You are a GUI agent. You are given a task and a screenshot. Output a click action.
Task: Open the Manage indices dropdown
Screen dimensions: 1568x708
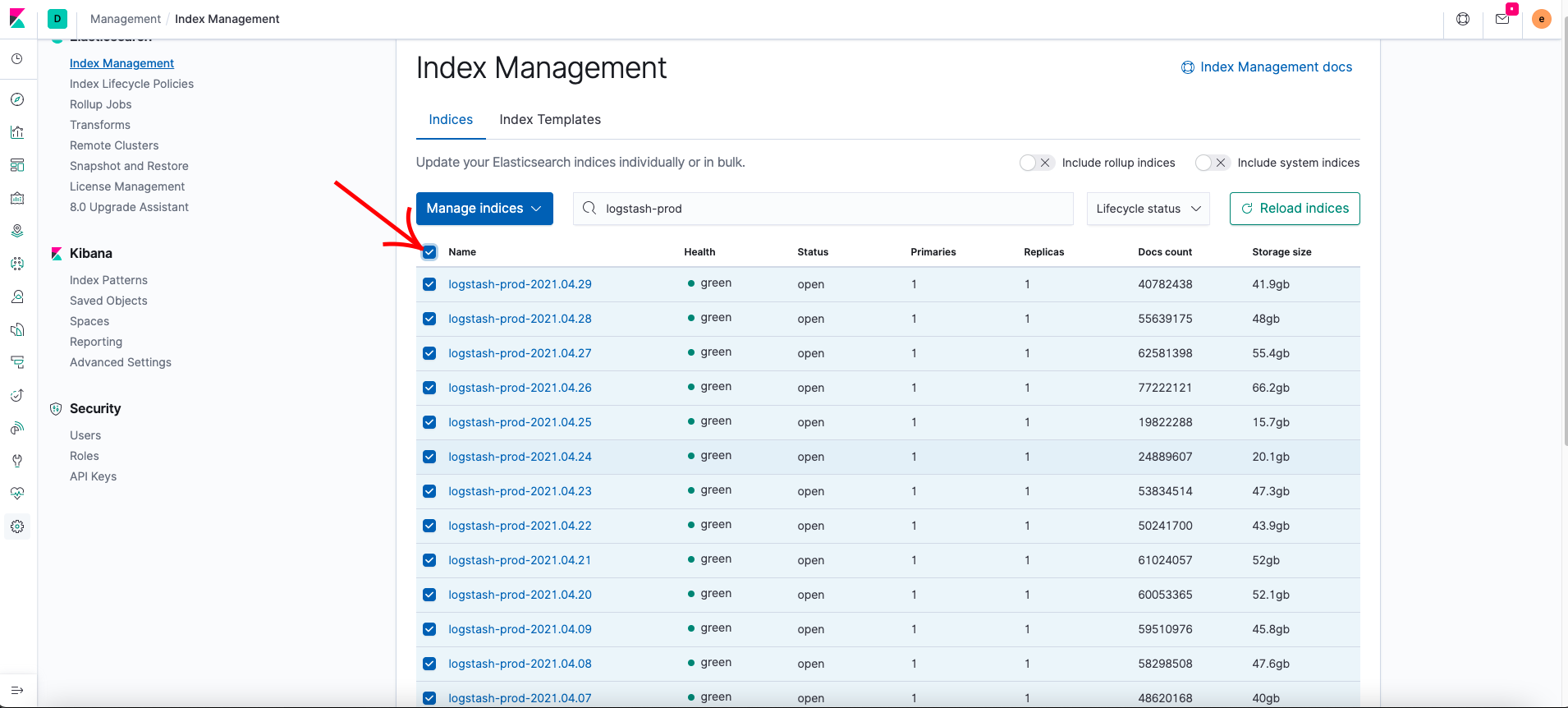(484, 209)
